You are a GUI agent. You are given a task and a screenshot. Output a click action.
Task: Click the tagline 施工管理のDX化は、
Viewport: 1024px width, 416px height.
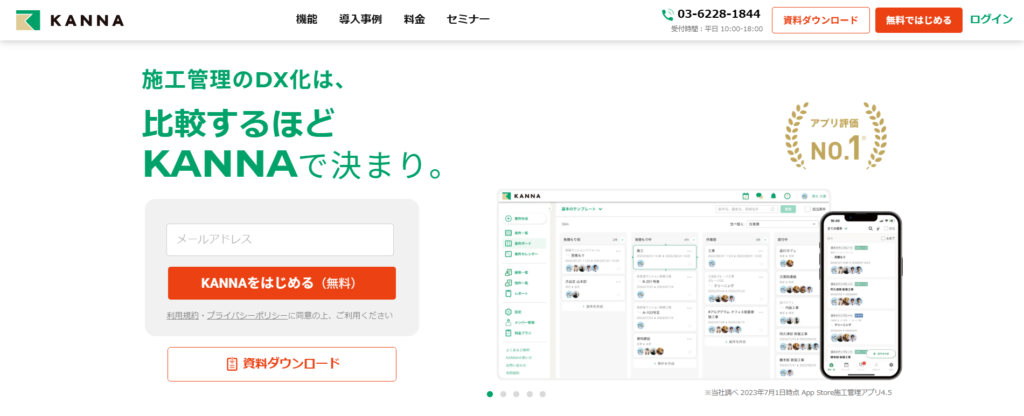243,79
